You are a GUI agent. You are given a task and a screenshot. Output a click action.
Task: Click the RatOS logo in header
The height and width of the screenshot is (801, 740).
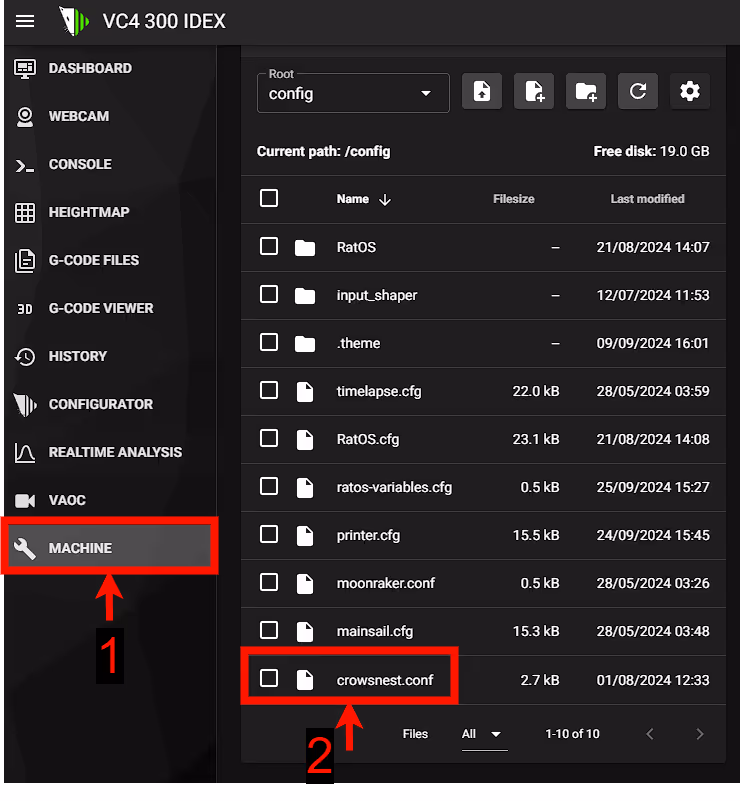coord(75,21)
